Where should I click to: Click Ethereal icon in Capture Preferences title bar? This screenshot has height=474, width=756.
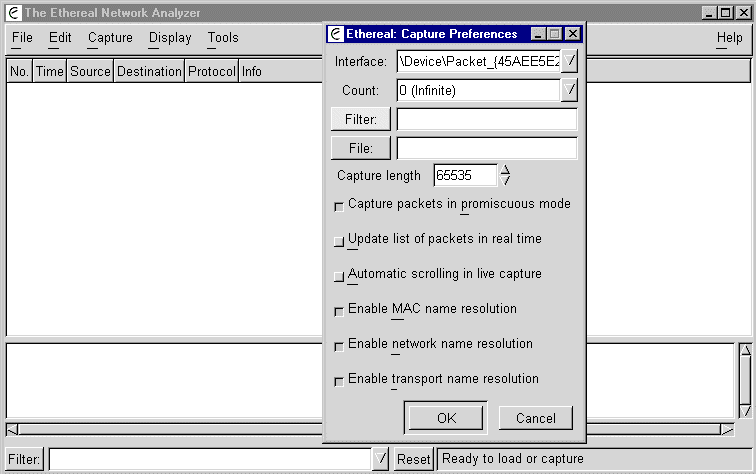[336, 34]
